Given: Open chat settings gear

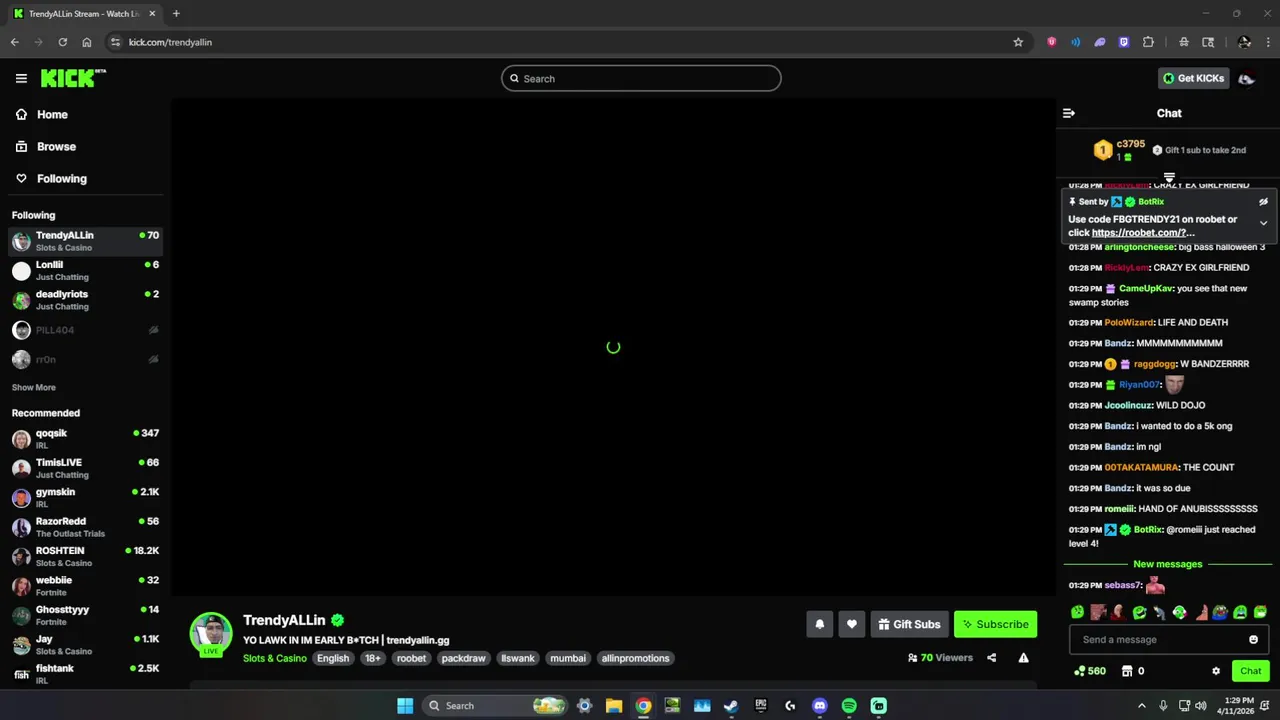Looking at the screenshot, I should [x=1216, y=671].
